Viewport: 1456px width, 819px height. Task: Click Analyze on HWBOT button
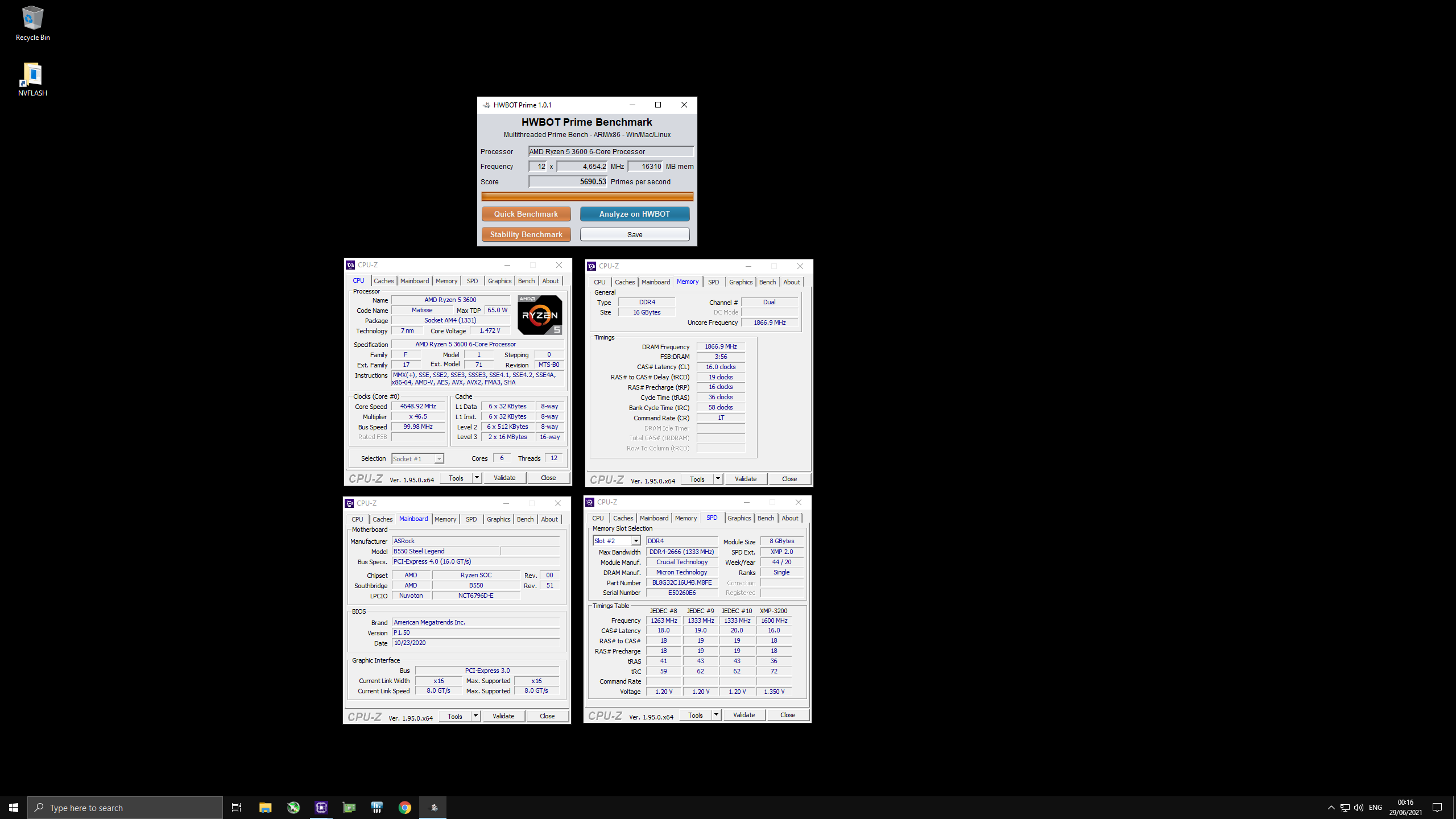point(635,214)
